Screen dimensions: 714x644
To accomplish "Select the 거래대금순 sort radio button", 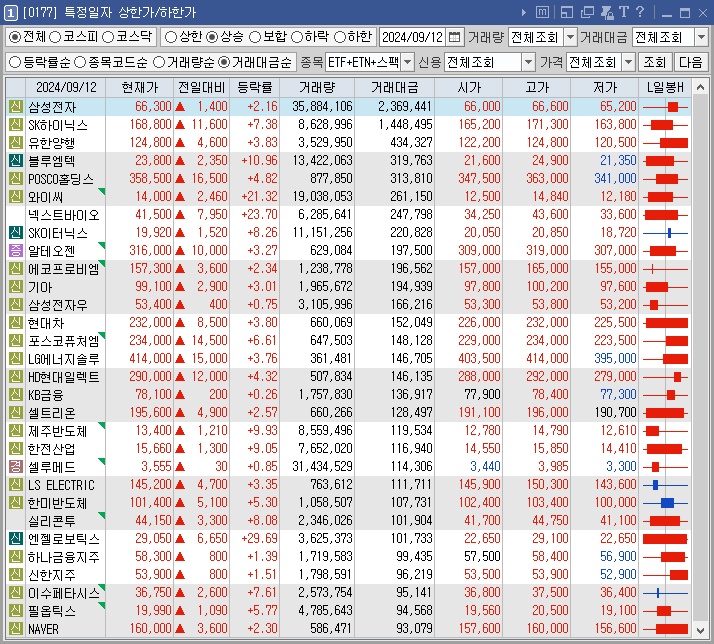I will [x=224, y=62].
